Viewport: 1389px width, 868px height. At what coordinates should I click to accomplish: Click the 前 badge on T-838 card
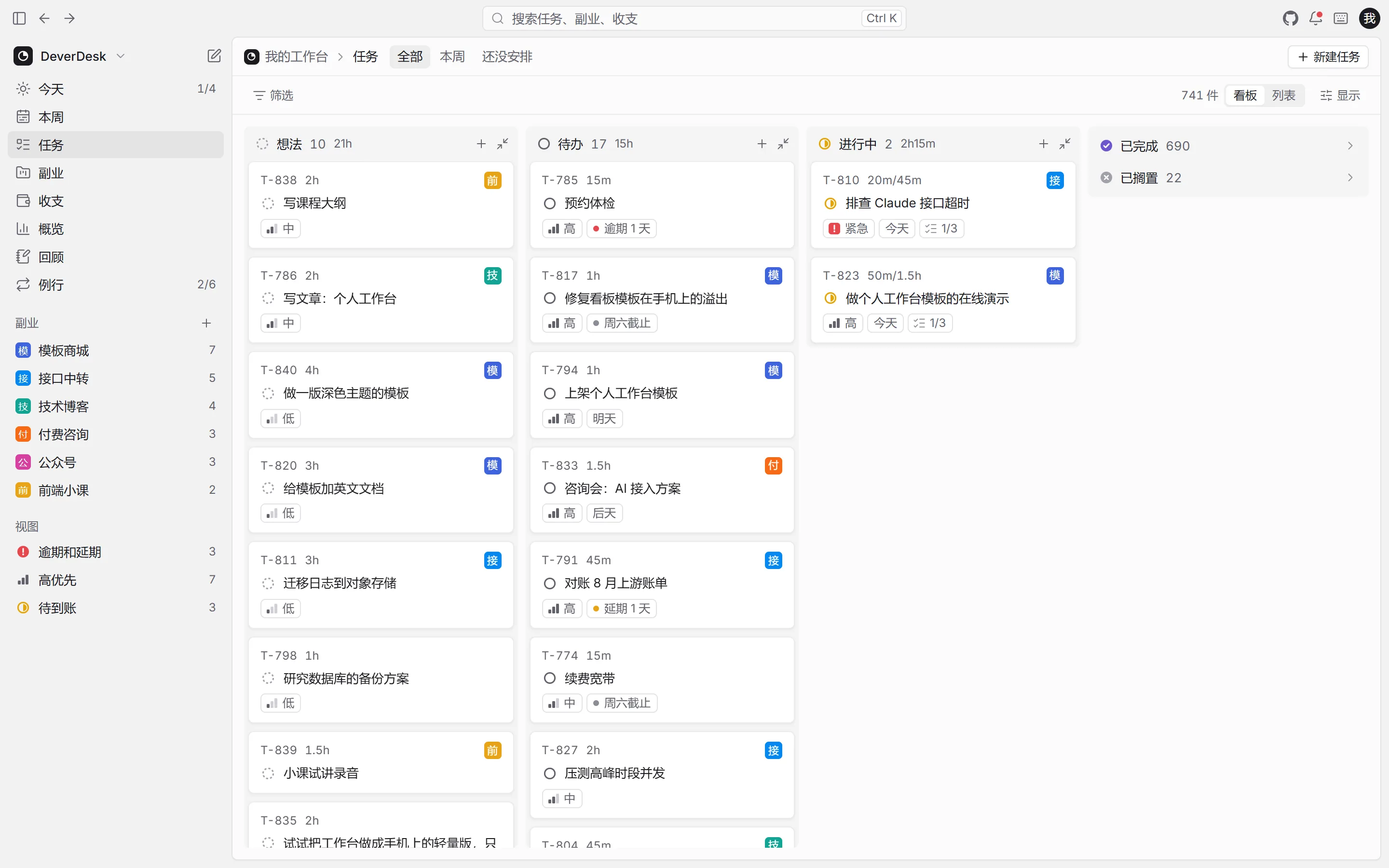pyautogui.click(x=492, y=180)
